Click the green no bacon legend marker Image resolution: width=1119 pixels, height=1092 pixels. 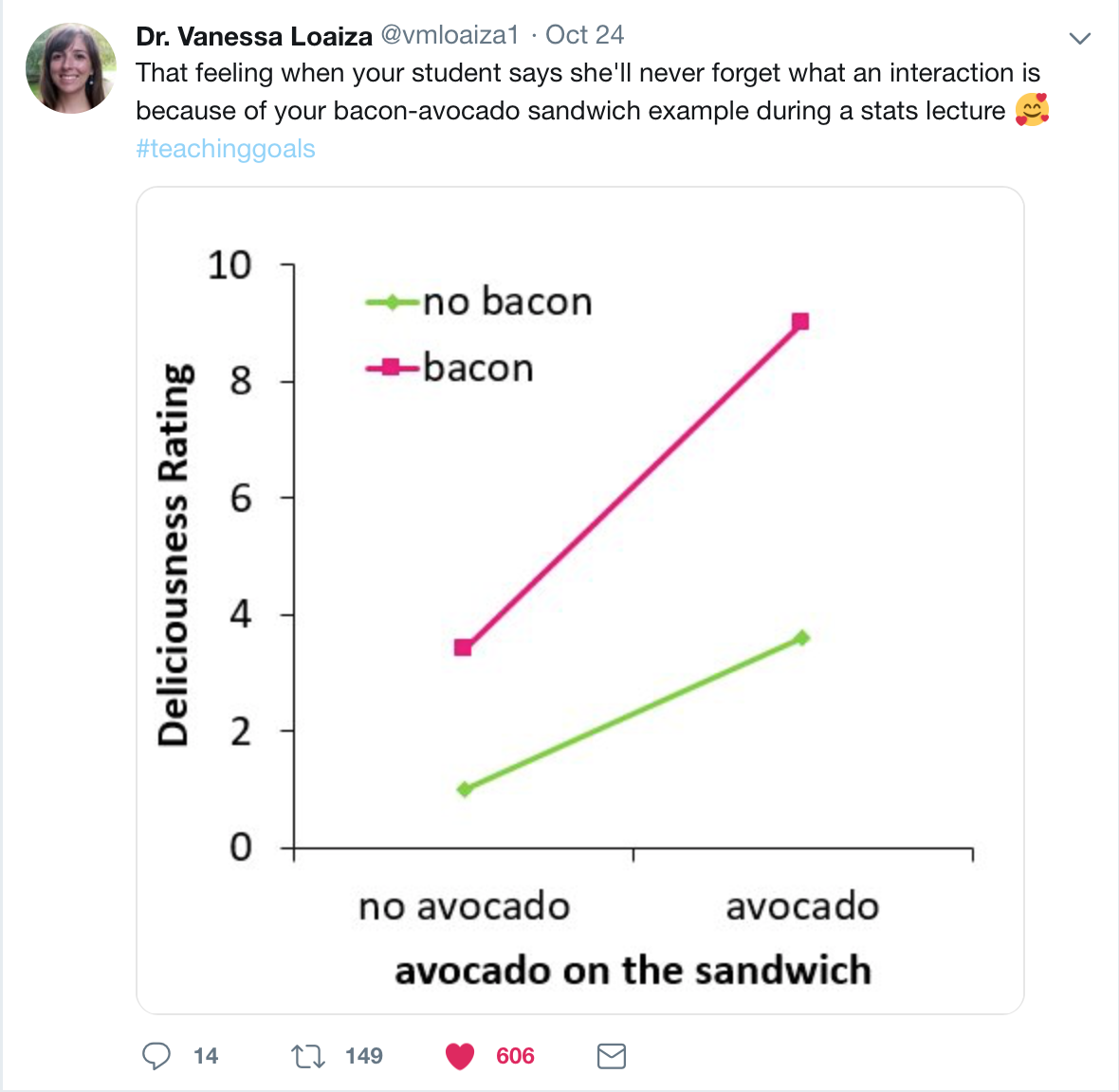pyautogui.click(x=393, y=302)
